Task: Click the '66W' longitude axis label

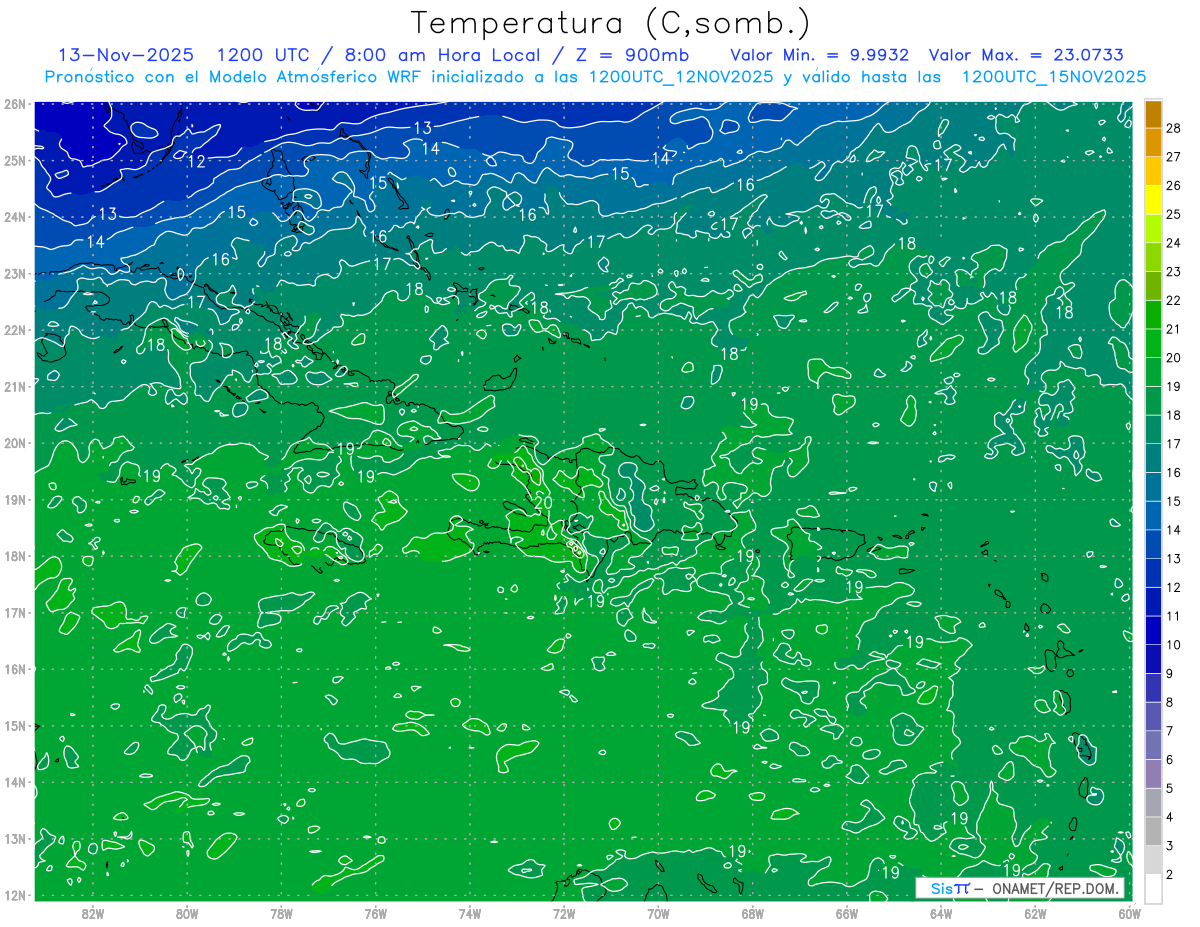Action: click(847, 912)
